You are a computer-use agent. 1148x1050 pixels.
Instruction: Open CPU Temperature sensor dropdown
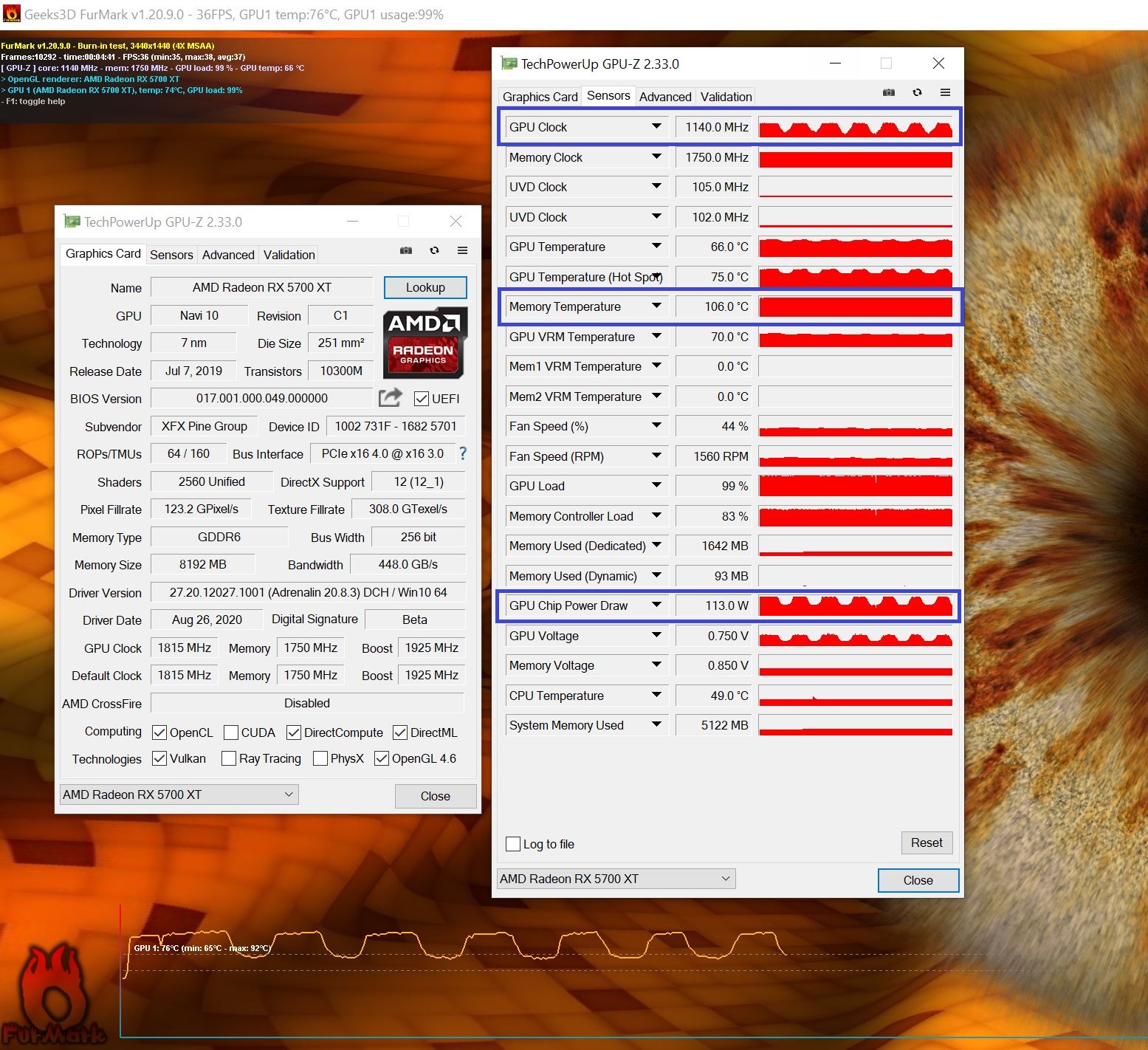656,695
